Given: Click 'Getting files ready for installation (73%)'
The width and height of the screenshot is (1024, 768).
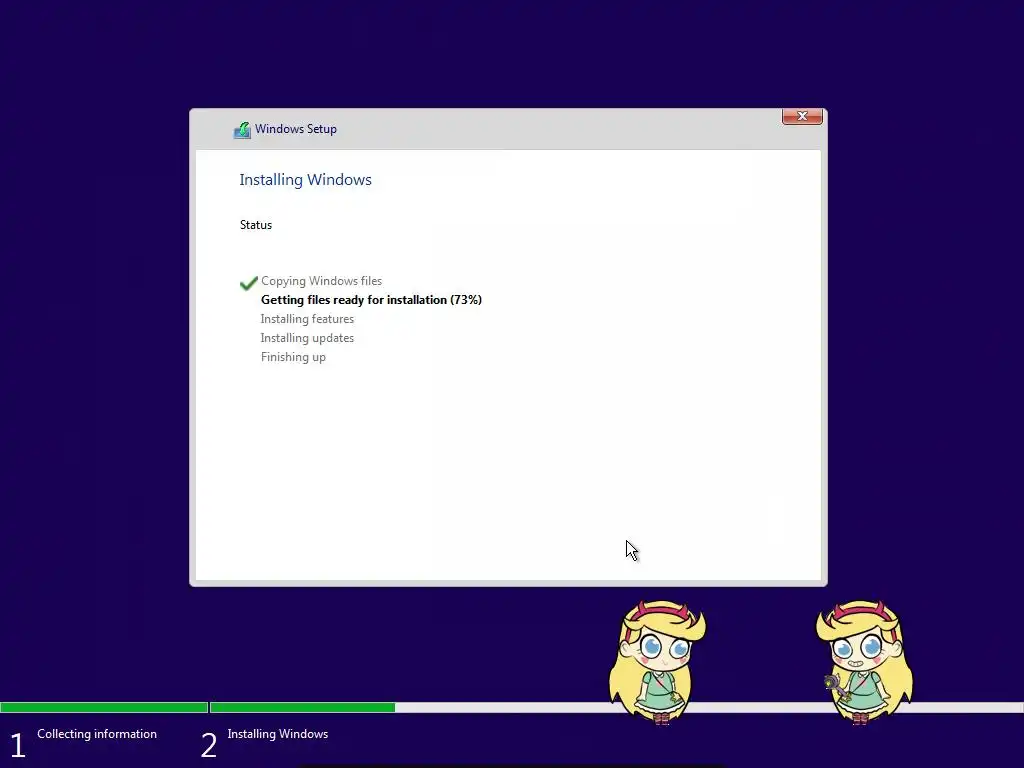Looking at the screenshot, I should [x=371, y=300].
